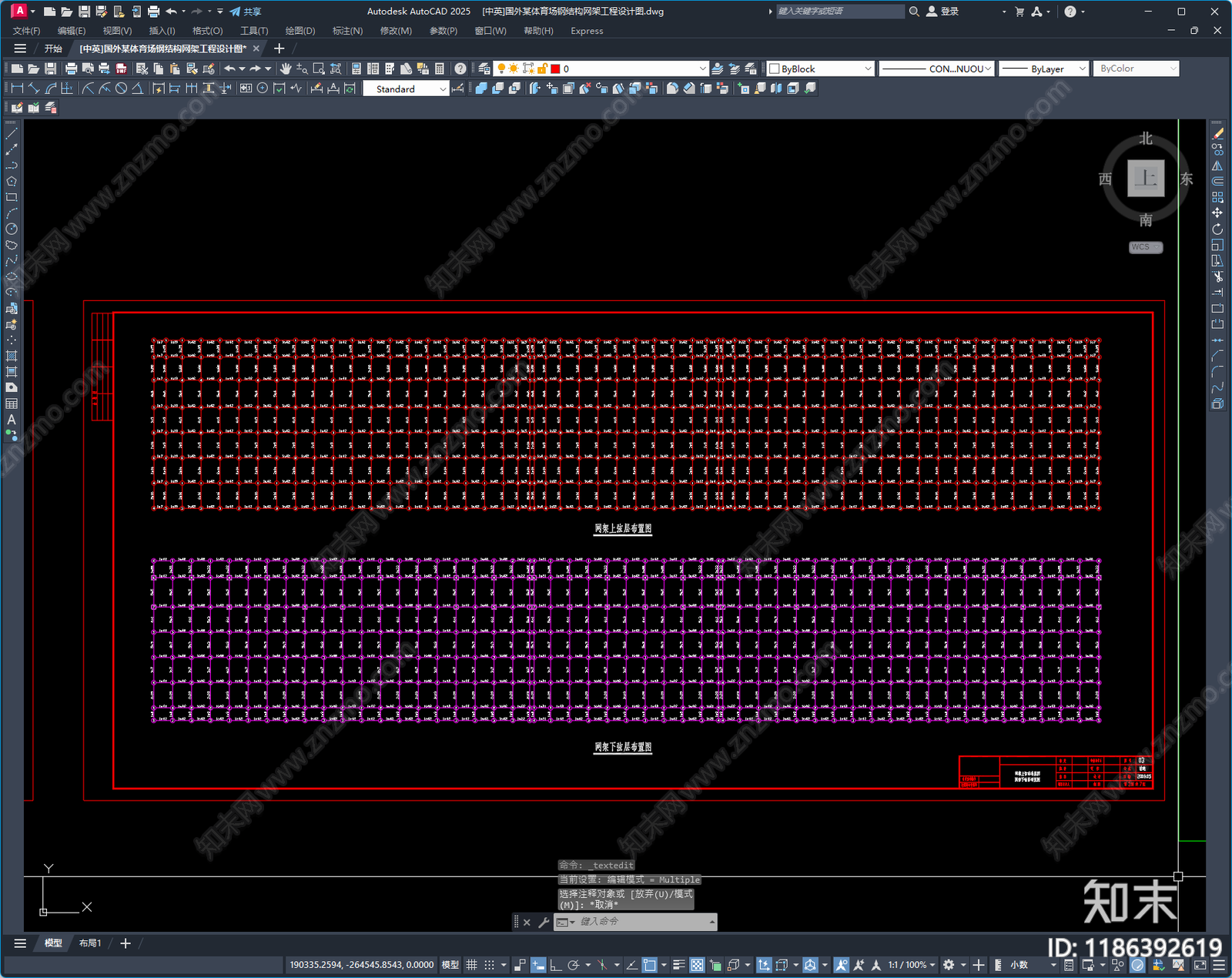
Task: Switch to the 布局1 layout tab
Action: (90, 943)
